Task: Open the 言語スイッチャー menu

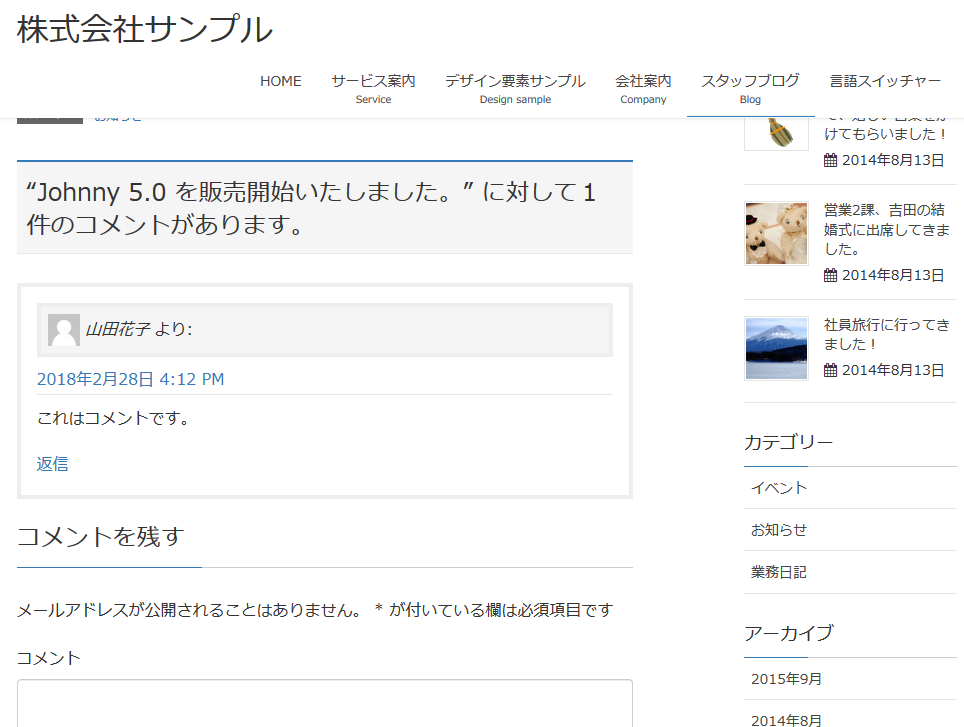Action: point(885,81)
